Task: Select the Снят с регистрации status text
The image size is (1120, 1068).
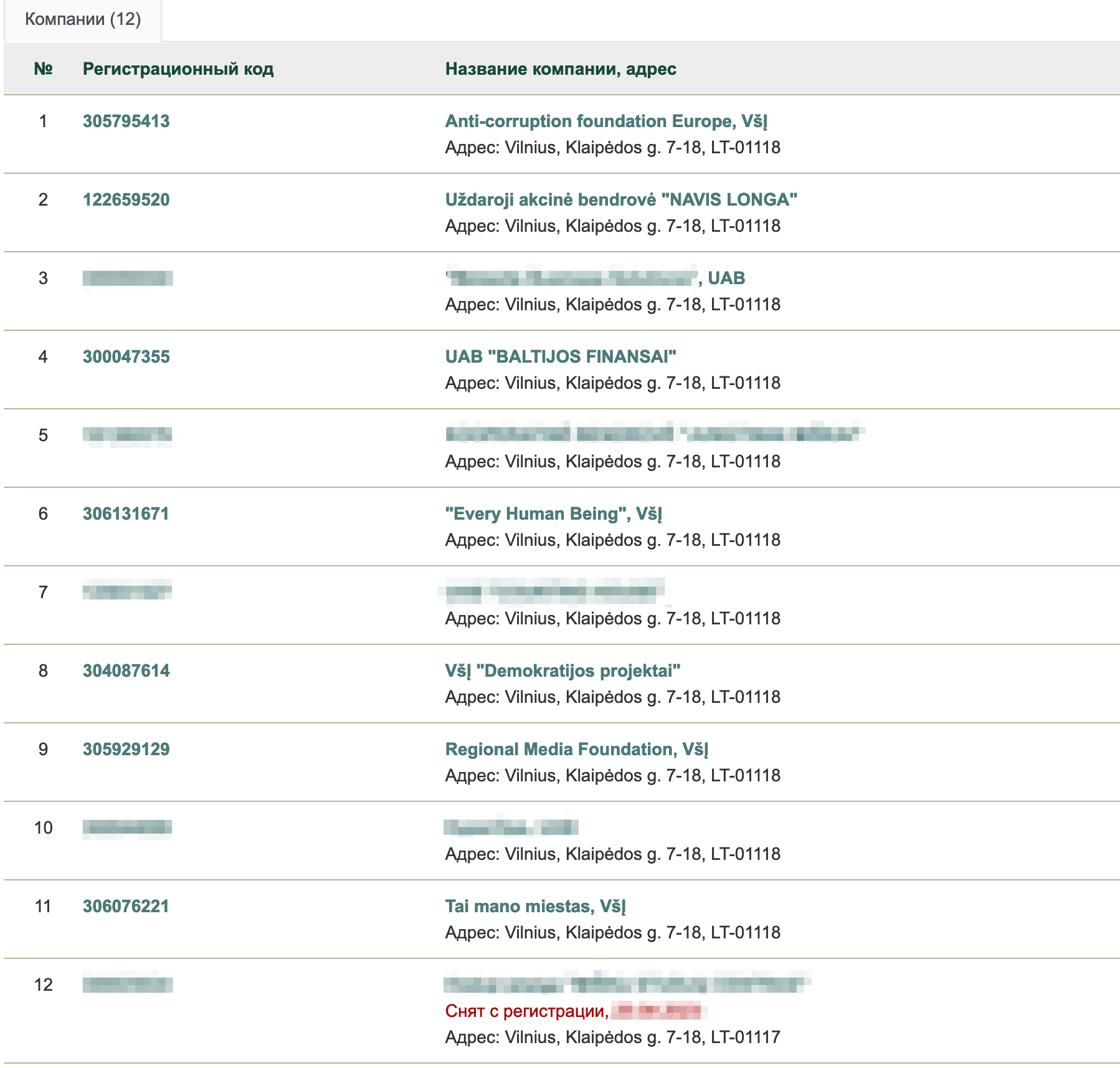Action: tap(526, 1011)
